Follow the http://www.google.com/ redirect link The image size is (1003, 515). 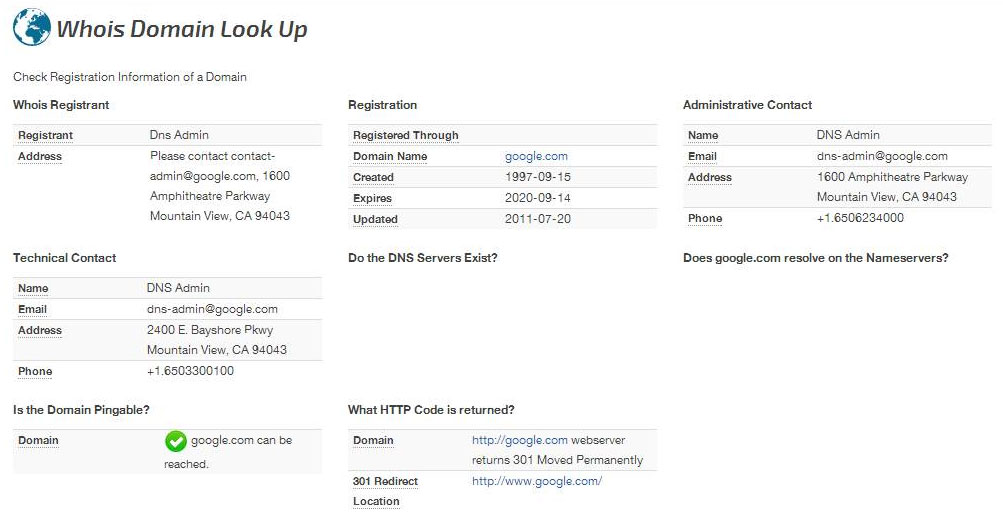[537, 481]
